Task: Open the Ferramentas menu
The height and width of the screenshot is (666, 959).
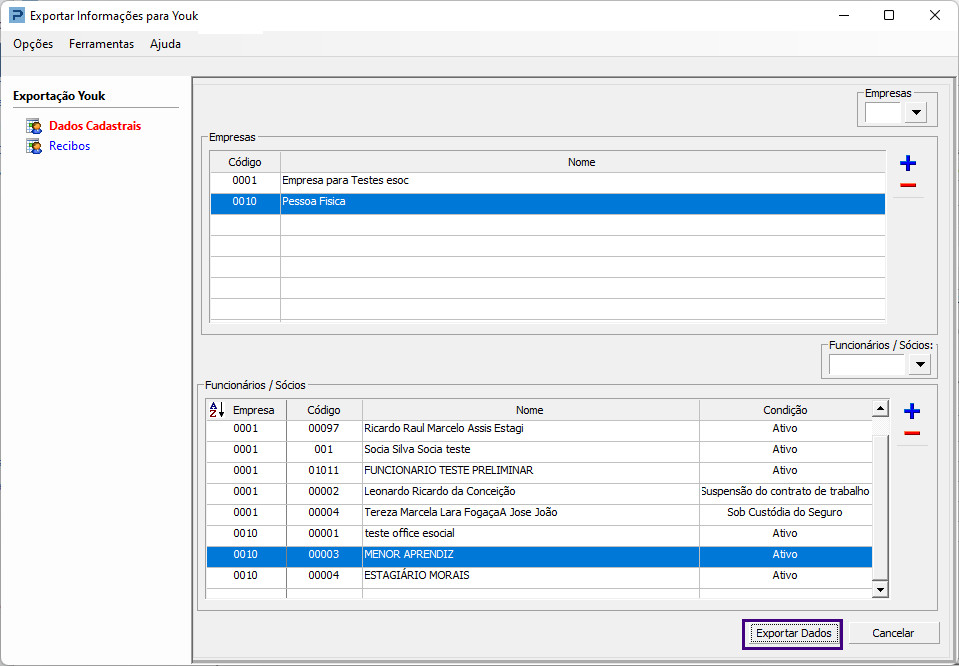Action: (101, 44)
